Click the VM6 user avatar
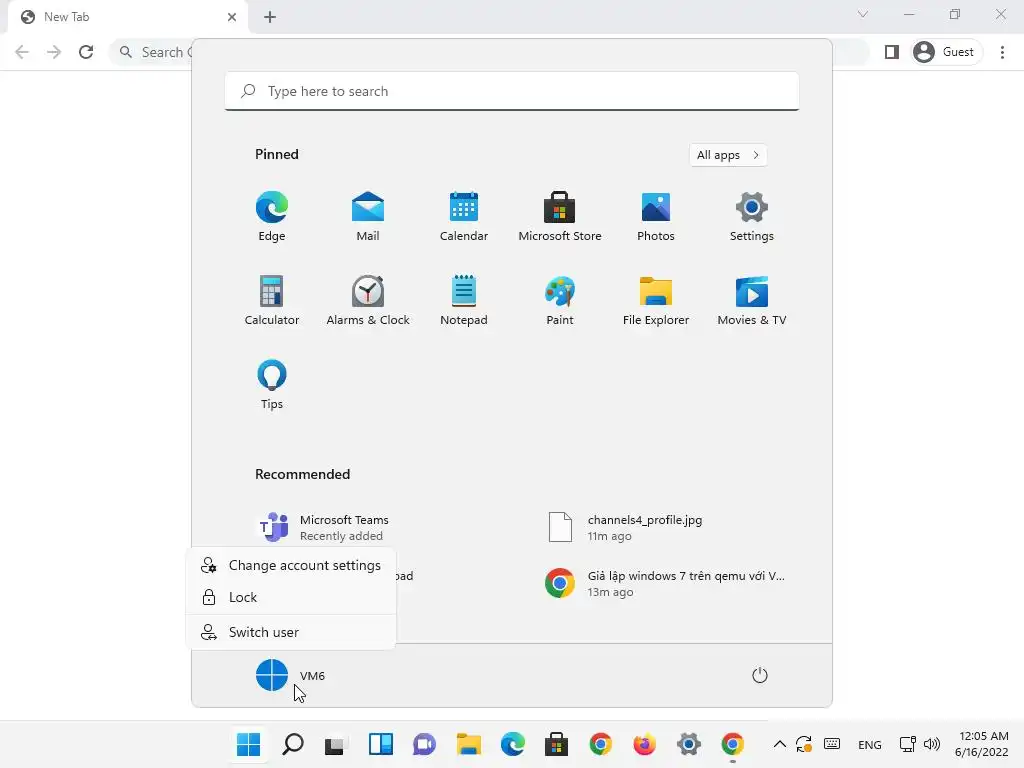This screenshot has width=1024, height=768. pyautogui.click(x=272, y=675)
